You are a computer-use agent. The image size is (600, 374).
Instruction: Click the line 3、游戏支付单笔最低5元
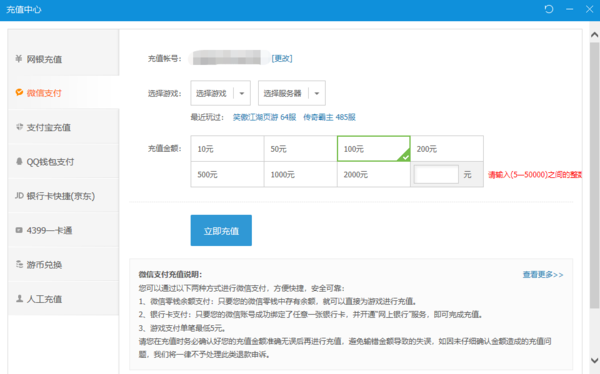[x=182, y=328]
